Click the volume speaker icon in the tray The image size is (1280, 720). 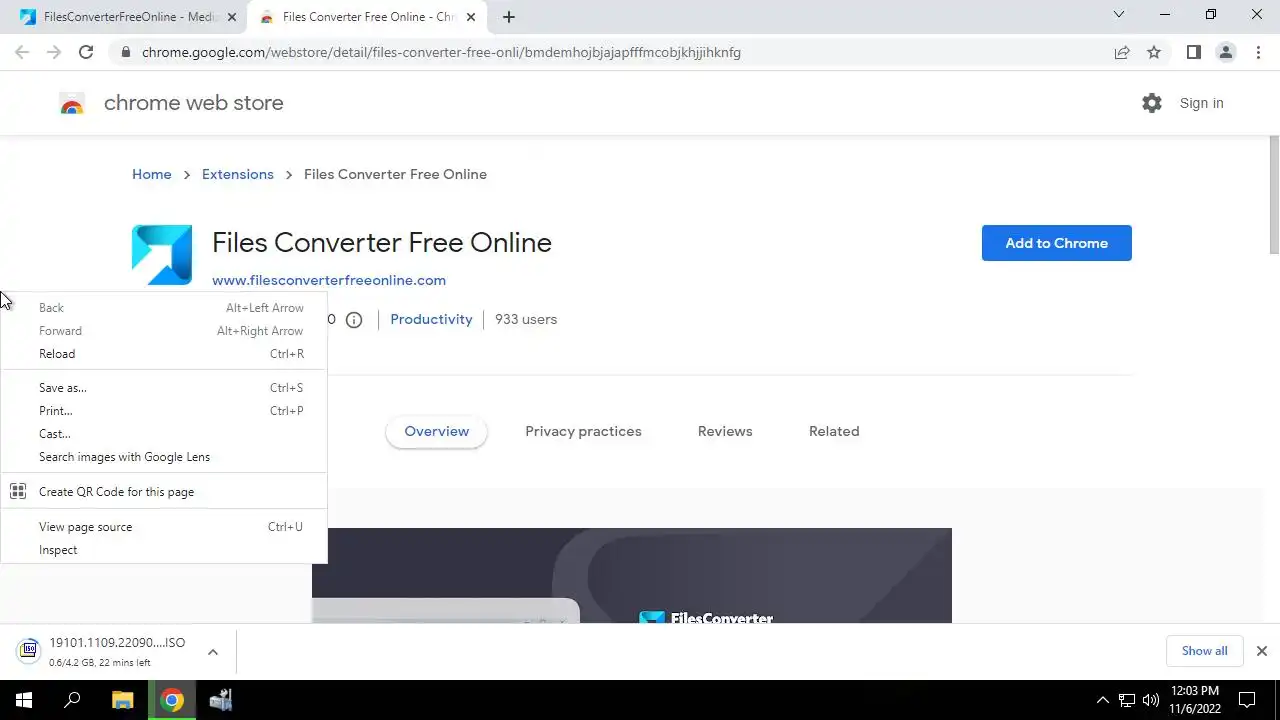[x=1151, y=700]
